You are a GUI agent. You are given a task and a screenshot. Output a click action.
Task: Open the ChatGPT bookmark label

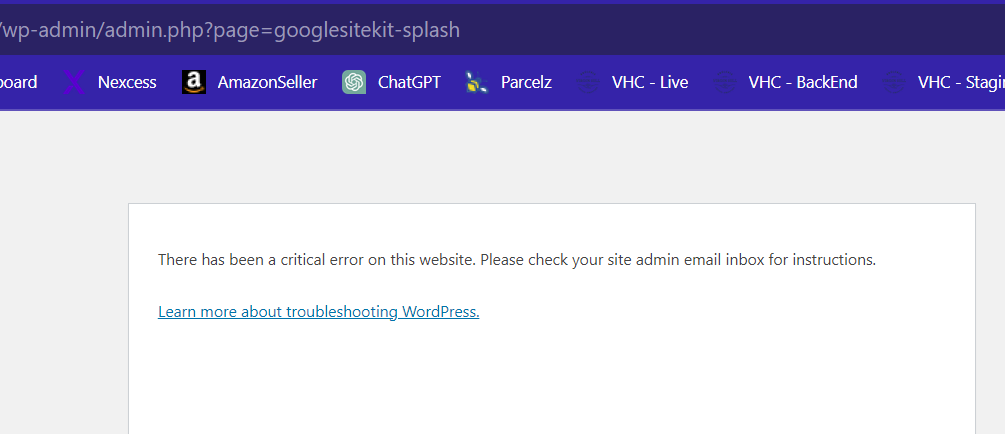410,83
